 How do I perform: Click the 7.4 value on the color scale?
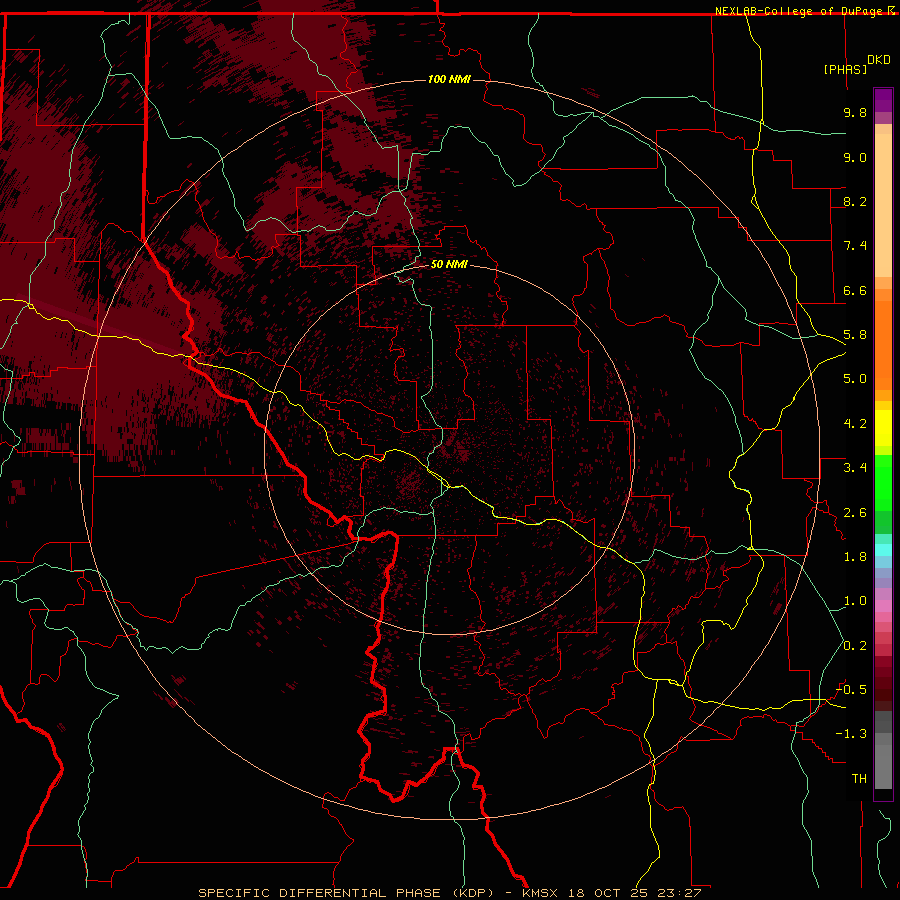[x=855, y=246]
